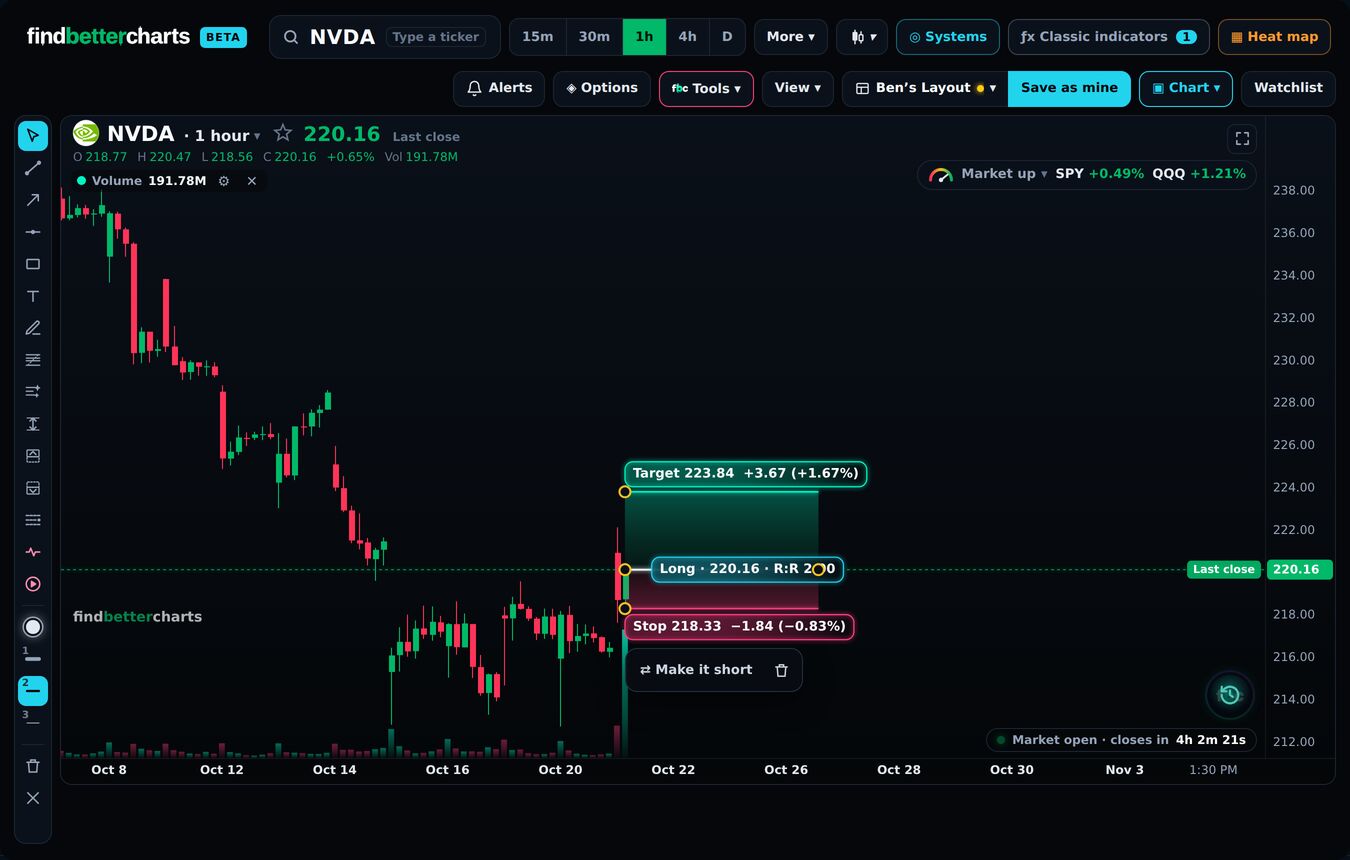Click the pink heartbeat pulse tool icon
The width and height of the screenshot is (1350, 860).
[x=33, y=552]
